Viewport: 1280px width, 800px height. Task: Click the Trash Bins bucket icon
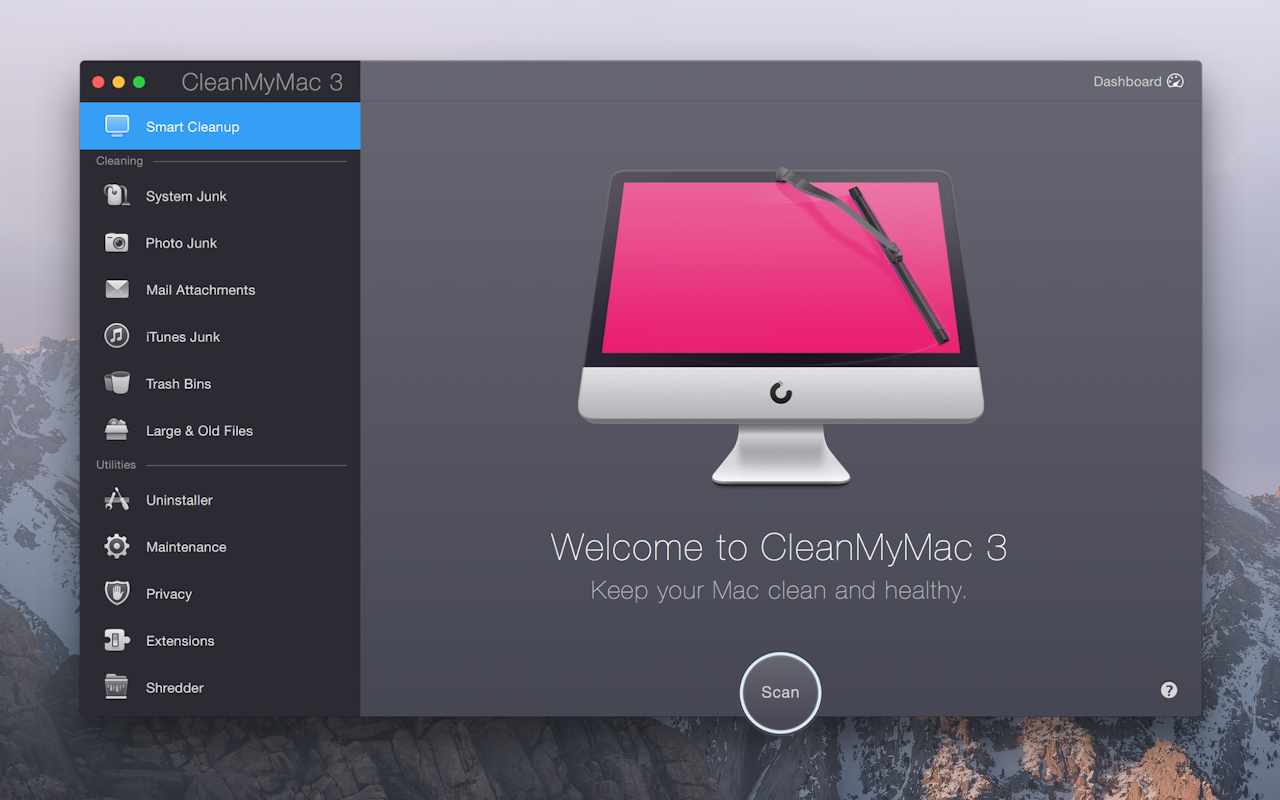coord(117,384)
